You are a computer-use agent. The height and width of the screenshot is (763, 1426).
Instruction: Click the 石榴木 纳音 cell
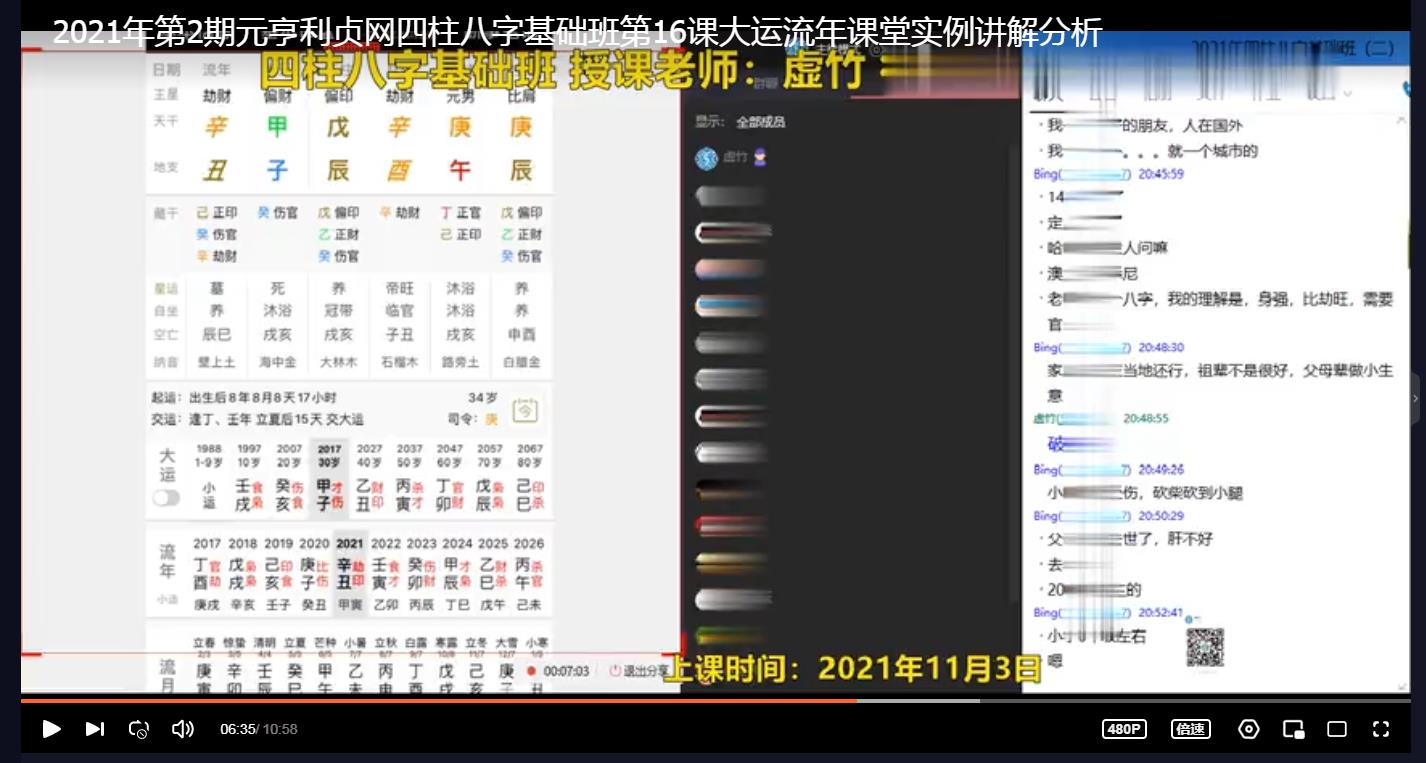click(x=399, y=361)
